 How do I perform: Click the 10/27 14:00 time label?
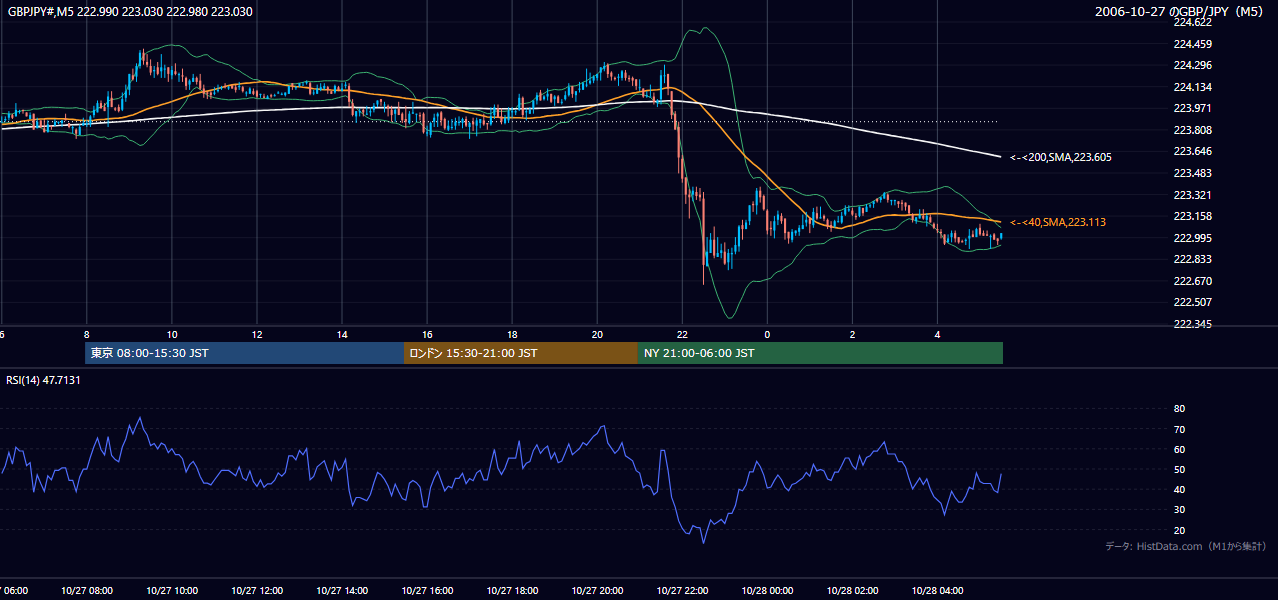(x=342, y=591)
